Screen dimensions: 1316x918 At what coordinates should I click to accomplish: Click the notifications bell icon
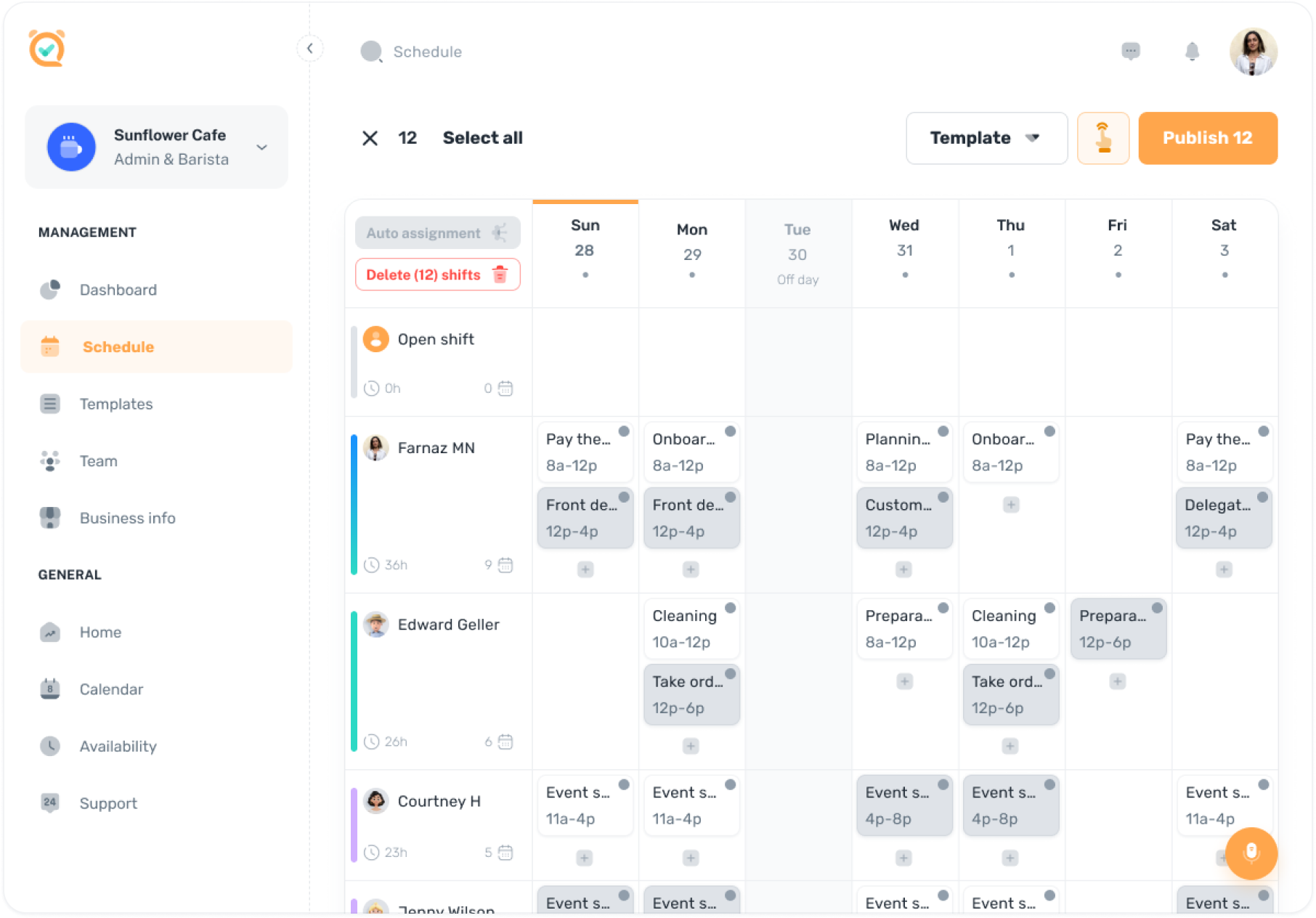tap(1192, 52)
